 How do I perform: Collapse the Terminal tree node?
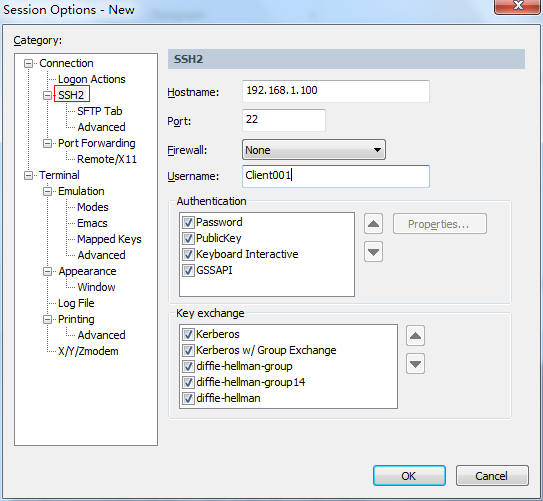[x=28, y=176]
